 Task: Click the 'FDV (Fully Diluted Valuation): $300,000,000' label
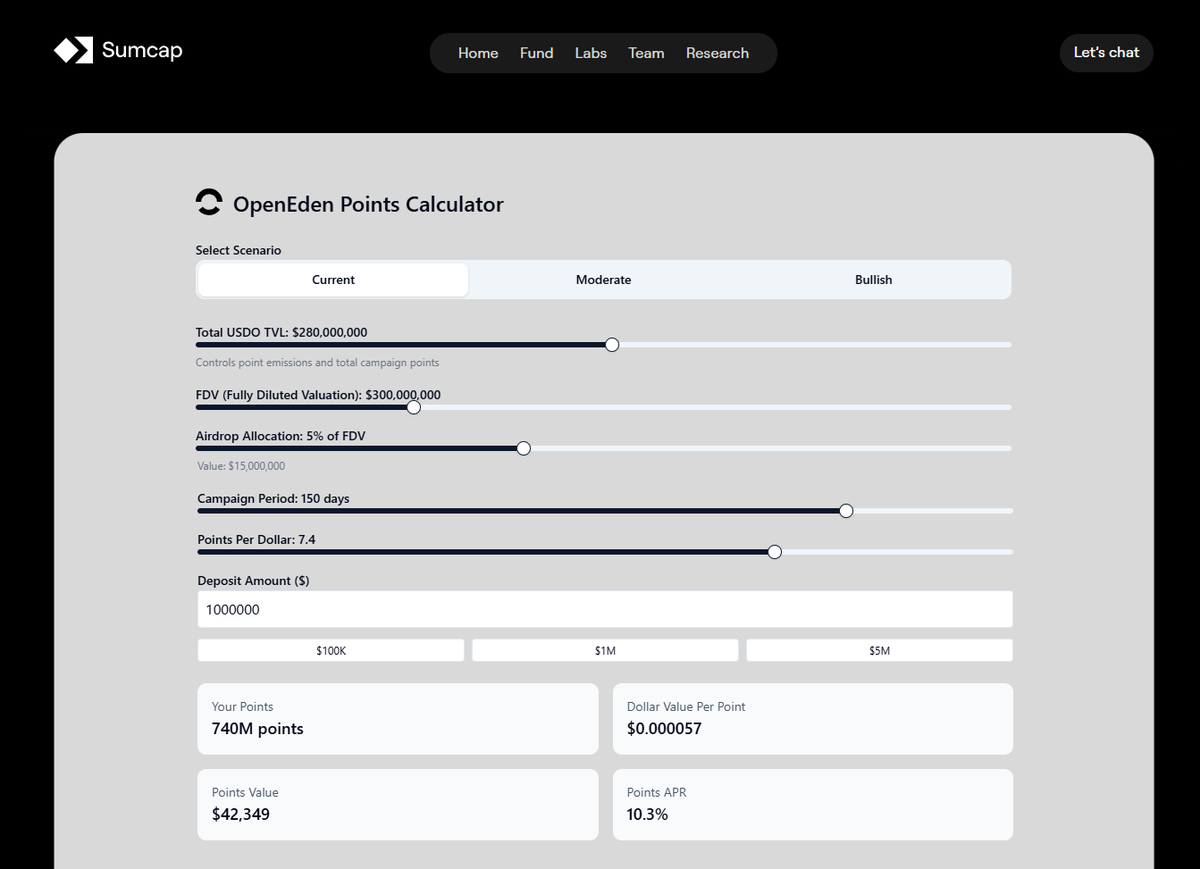[x=318, y=395]
